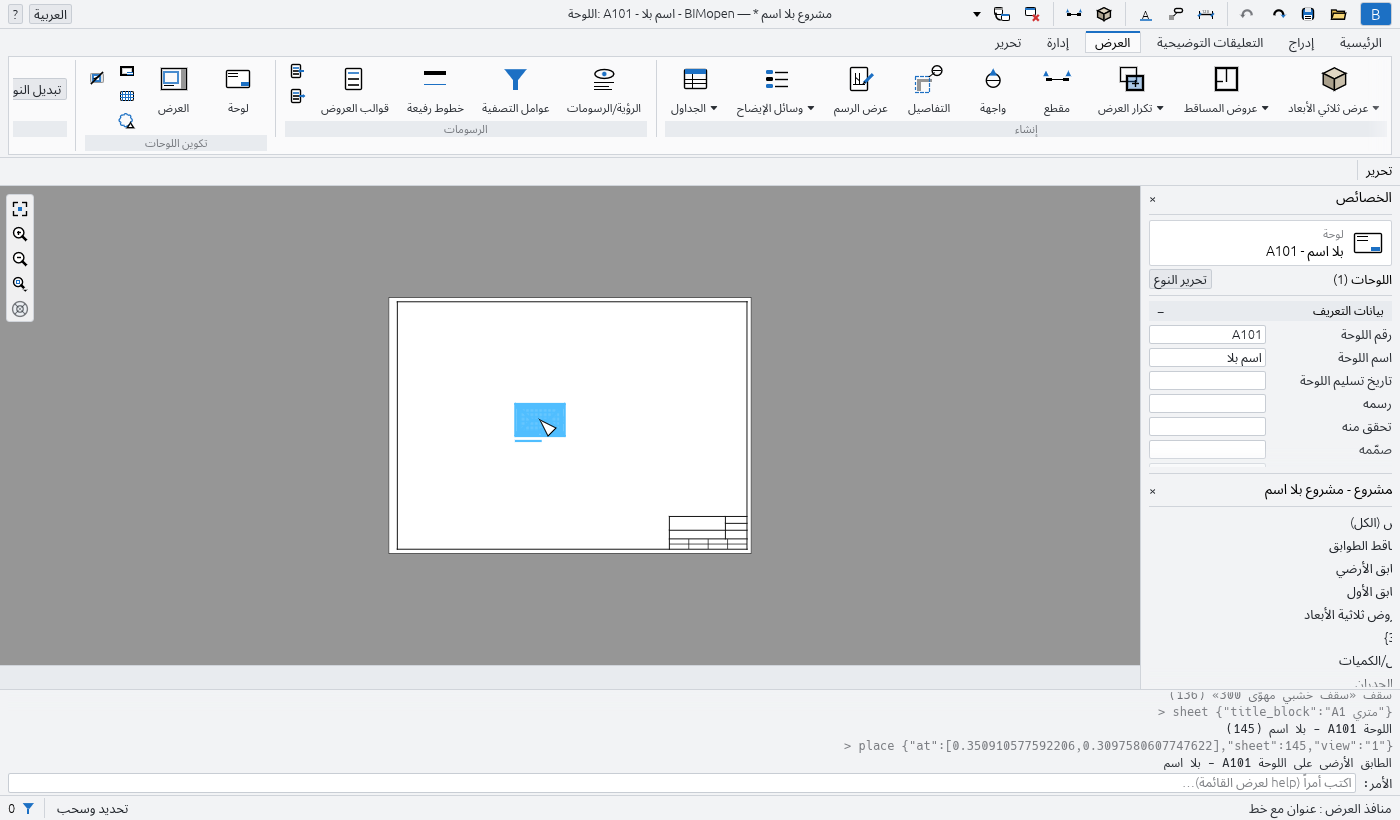Viewport: 1400px width, 820px height.
Task: Open the Legends (وسائل الإيضاح) dropdown
Action: click(811, 108)
